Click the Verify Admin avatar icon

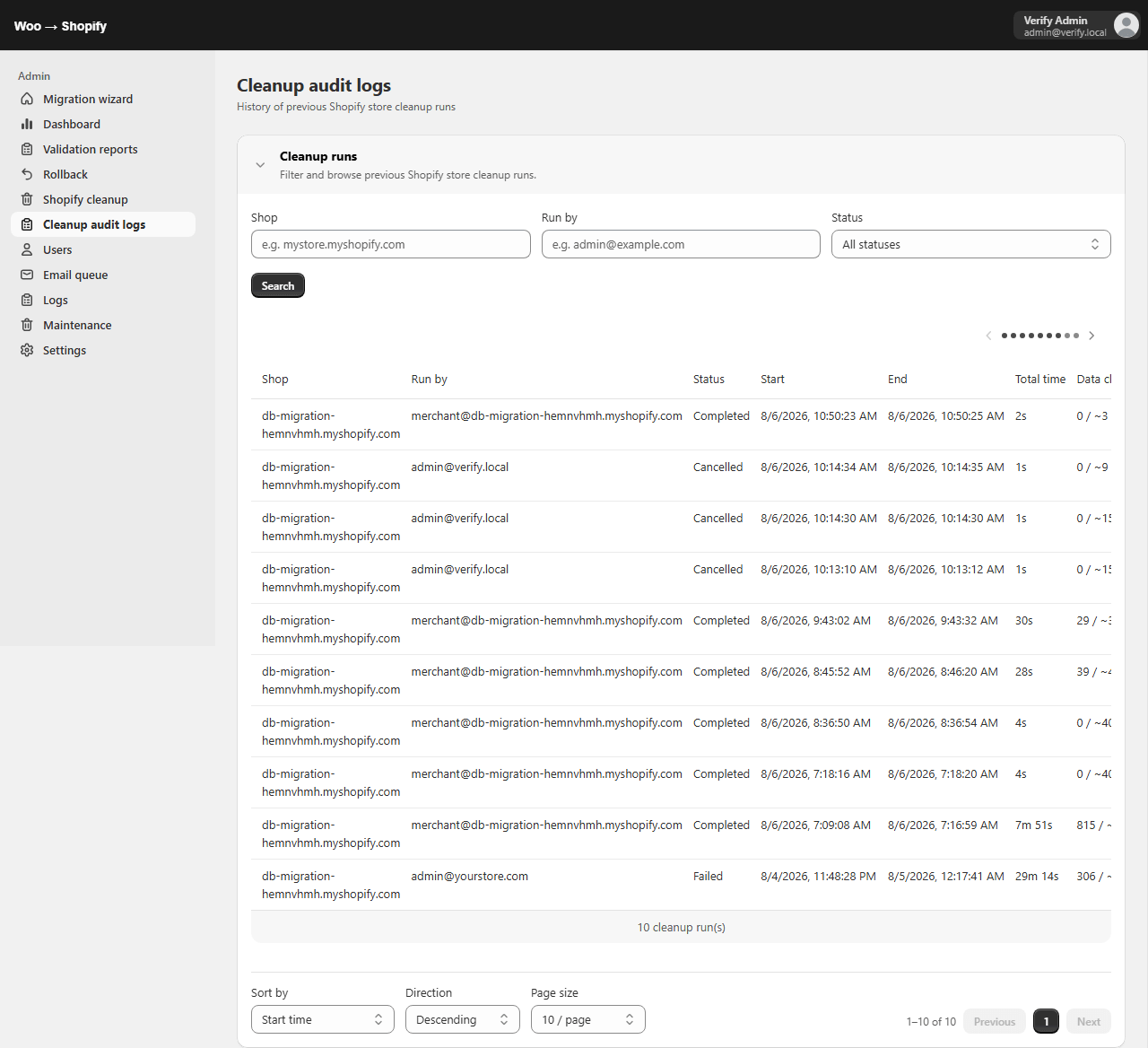(x=1126, y=25)
